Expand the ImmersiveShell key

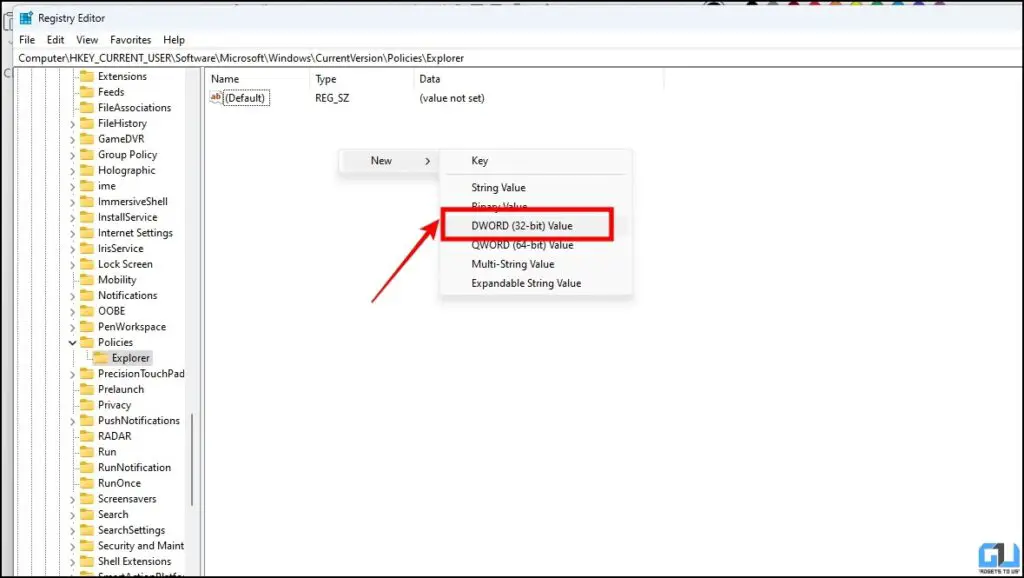(72, 202)
